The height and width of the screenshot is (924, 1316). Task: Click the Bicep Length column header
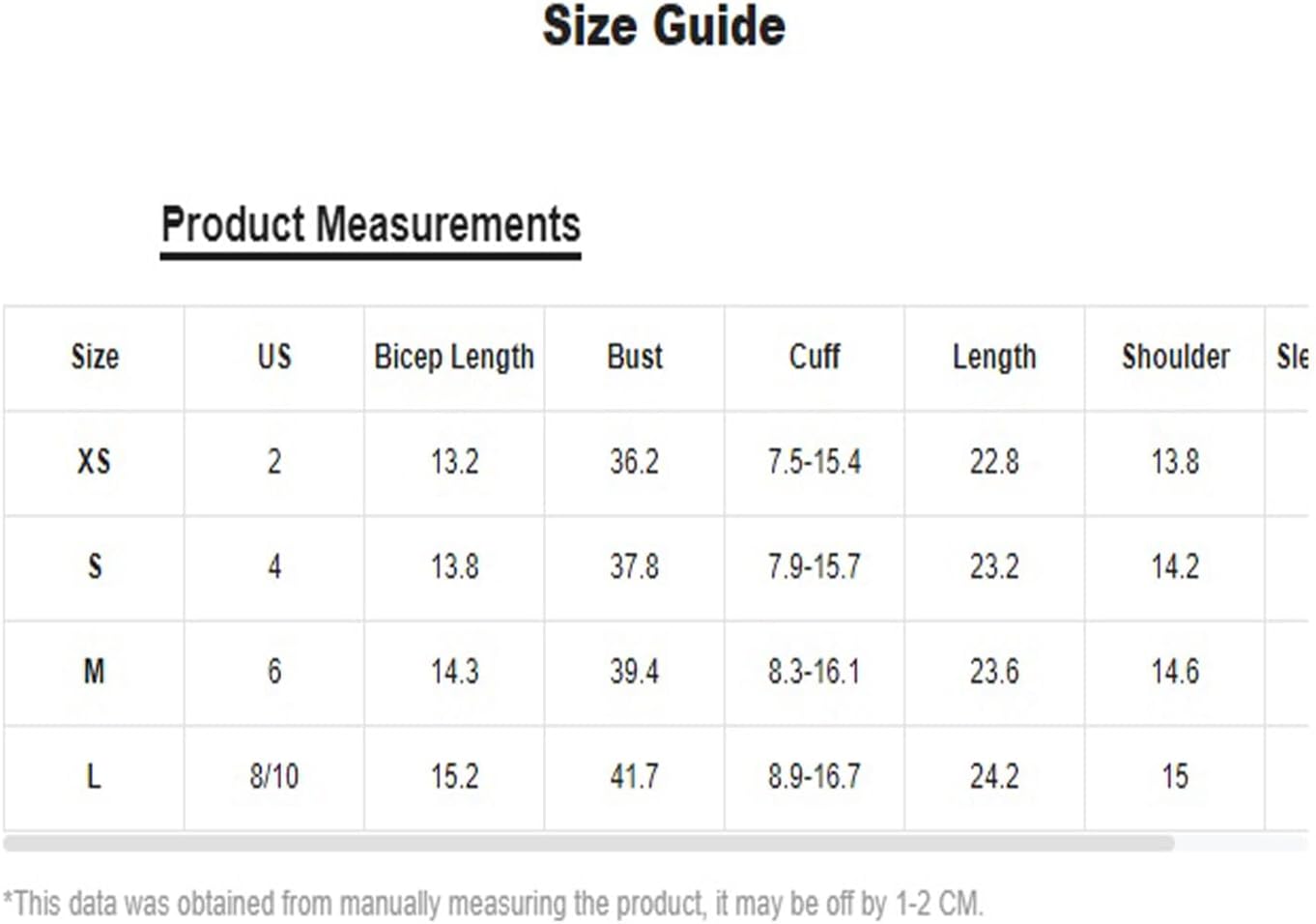[x=454, y=358]
